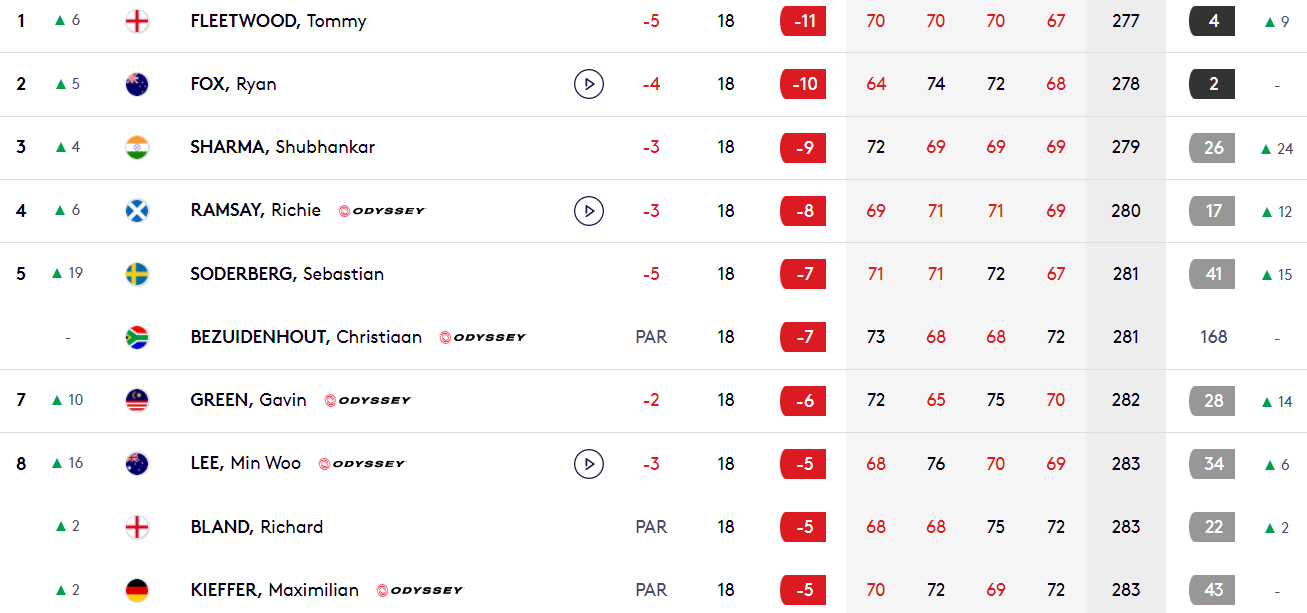The image size is (1307, 613).
Task: Click Gavin Green's -6 score badge
Action: click(803, 400)
